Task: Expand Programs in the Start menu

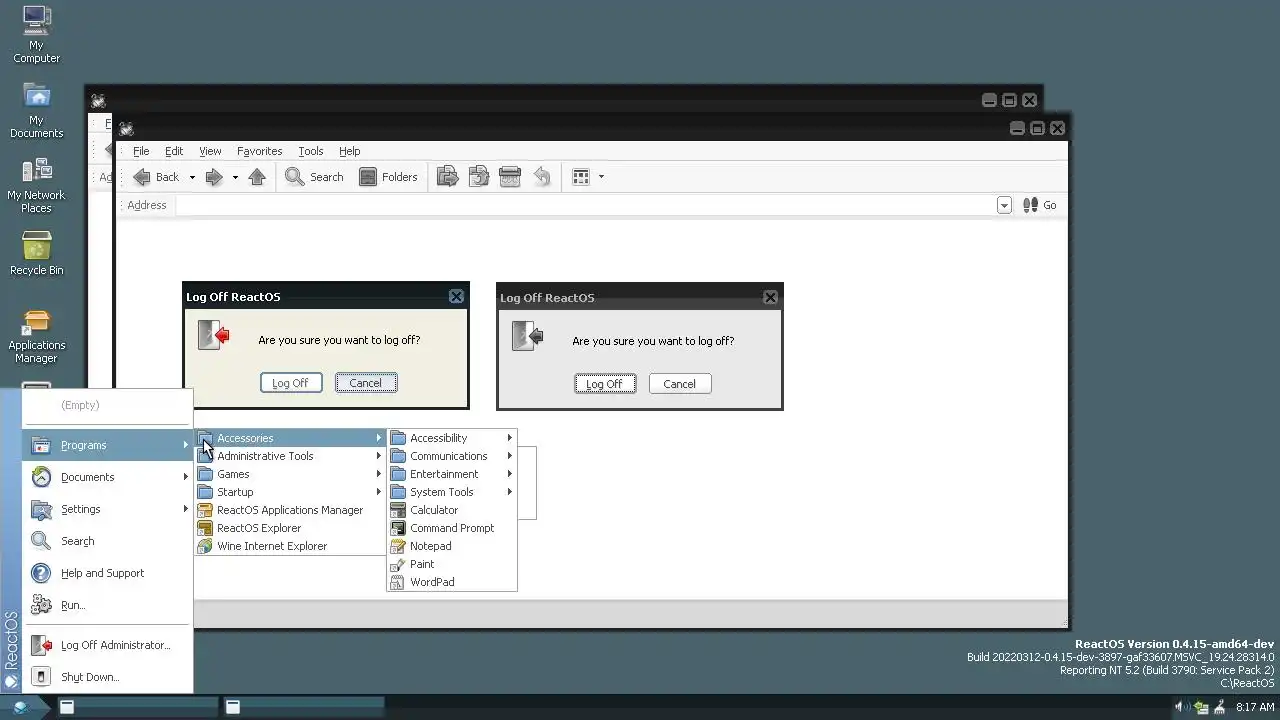Action: pos(108,445)
